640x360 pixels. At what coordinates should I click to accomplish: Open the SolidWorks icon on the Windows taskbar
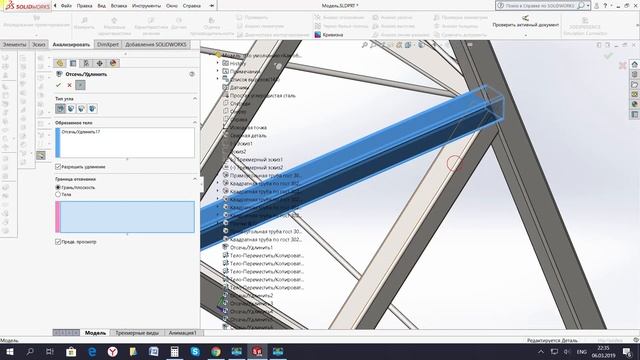(257, 351)
